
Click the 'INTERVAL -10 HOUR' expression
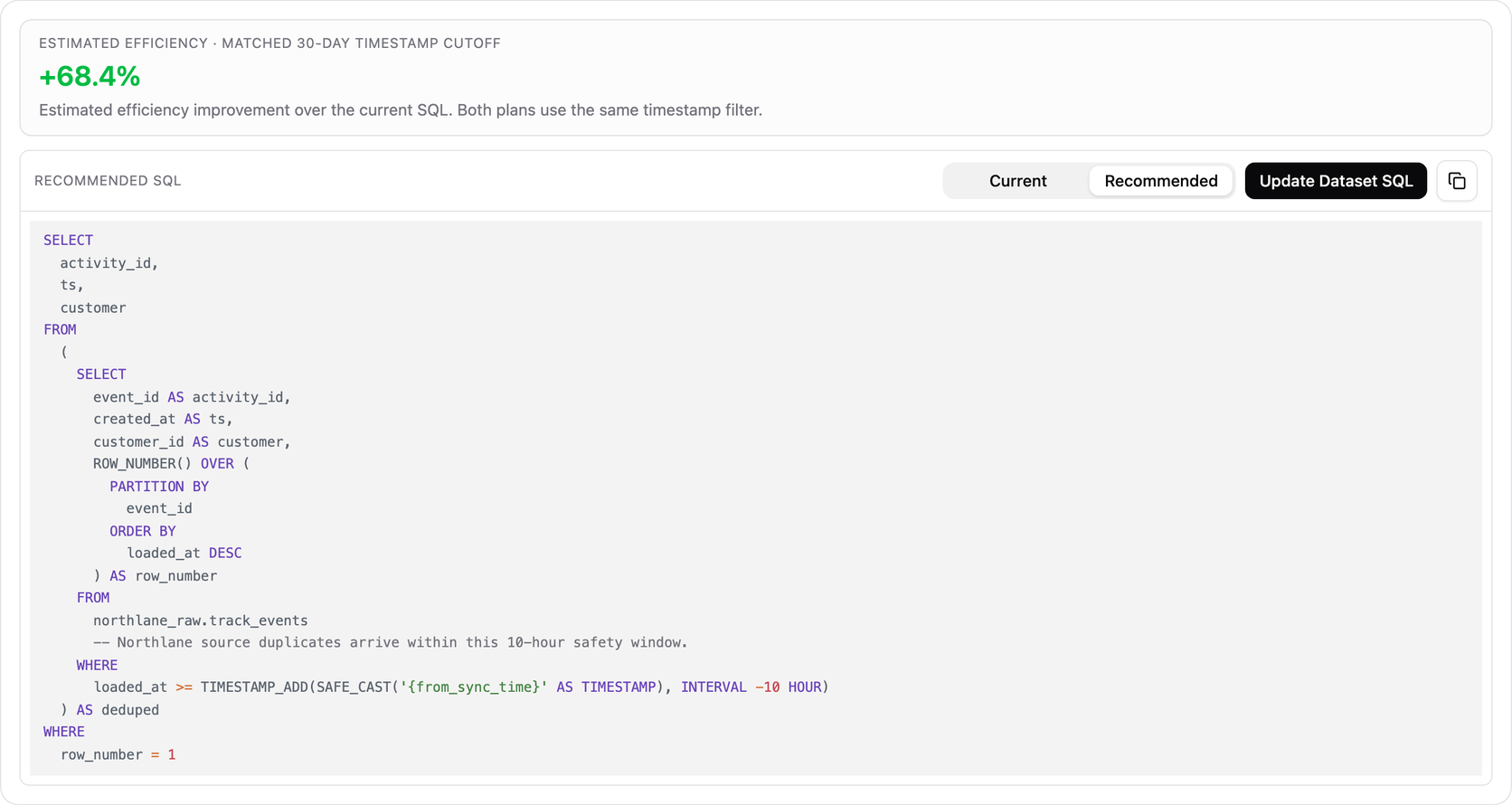pyautogui.click(x=751, y=687)
